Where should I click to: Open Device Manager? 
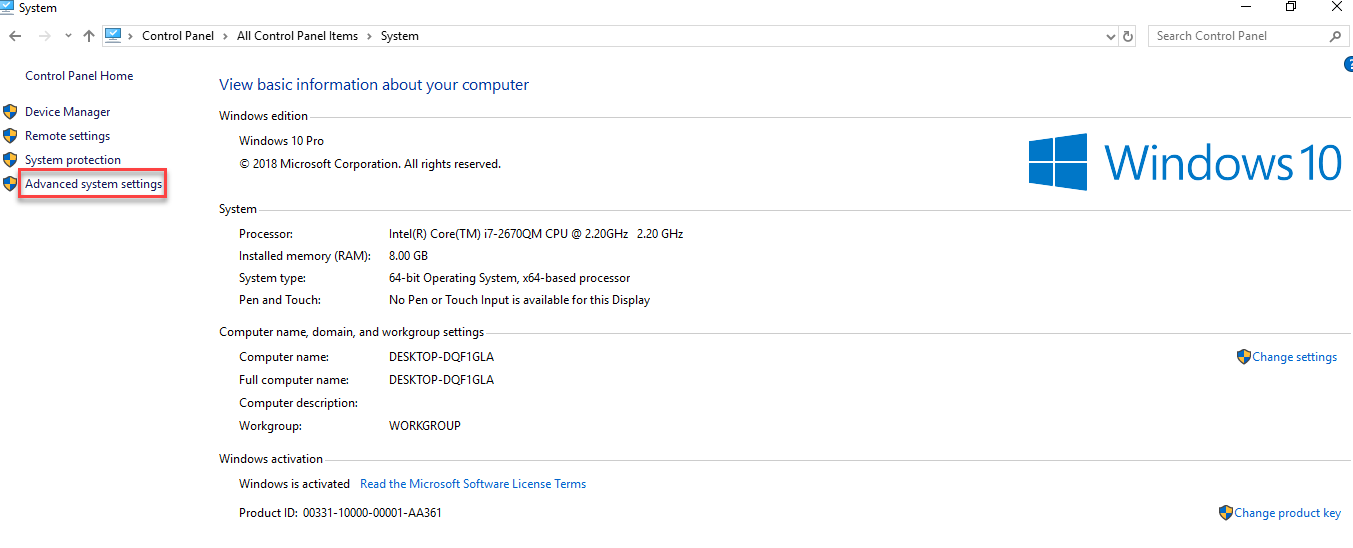click(x=68, y=112)
